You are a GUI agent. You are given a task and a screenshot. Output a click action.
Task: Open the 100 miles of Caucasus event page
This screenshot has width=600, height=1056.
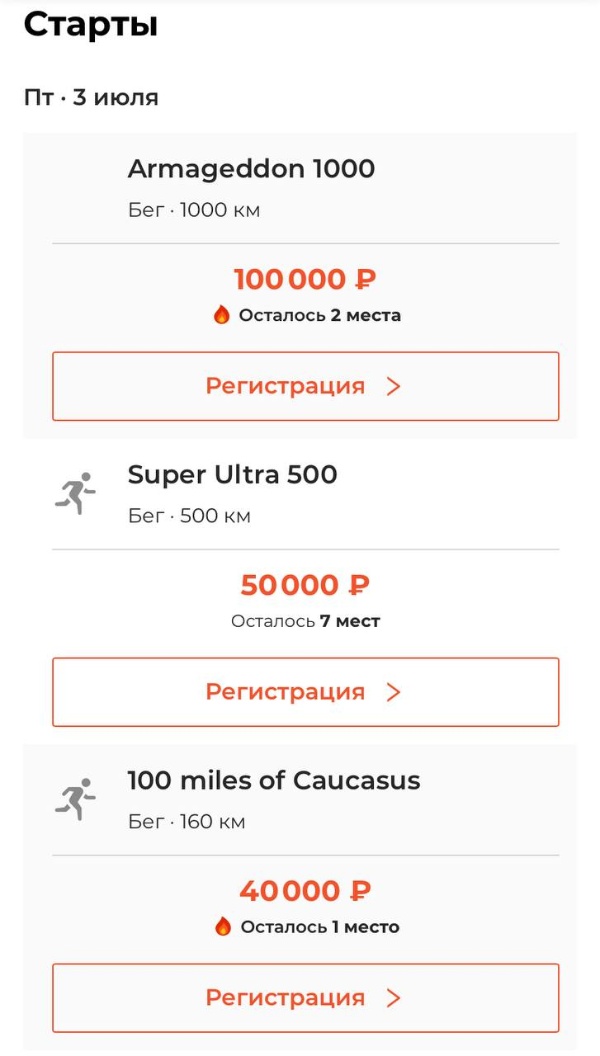[273, 781]
